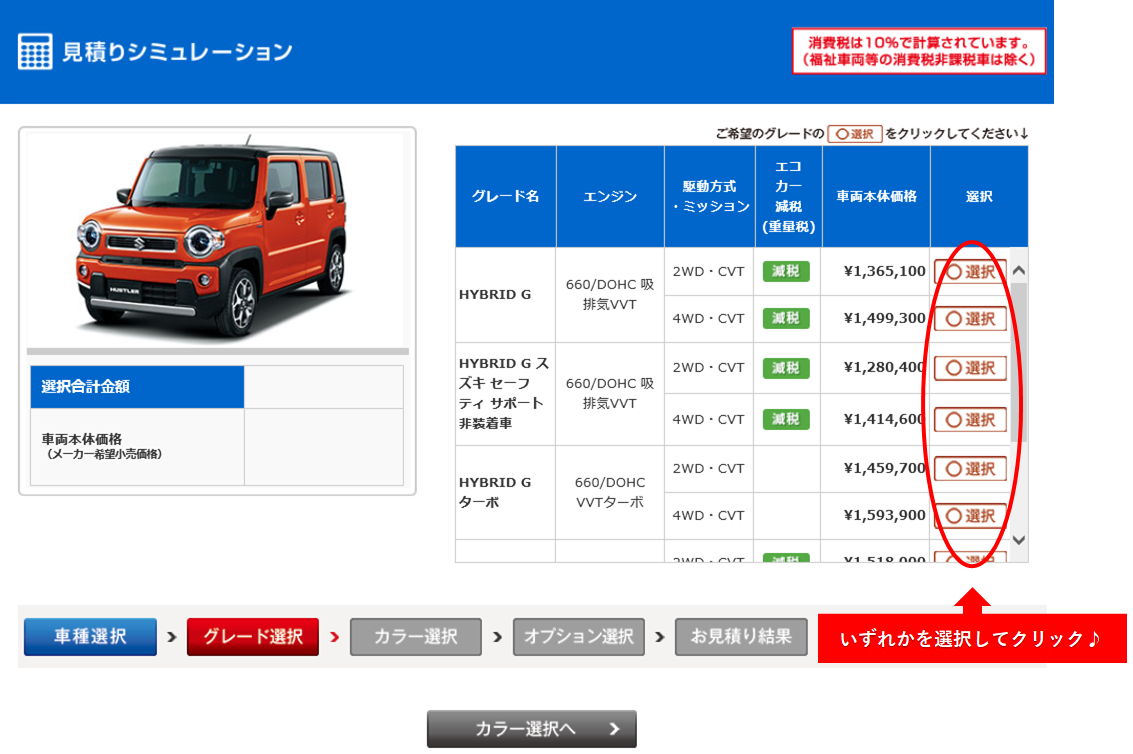The height and width of the screenshot is (754, 1133).
Task: Click the HYBRID G row's 660/DOHC 吸排気VVT cell
Action: coord(610,295)
